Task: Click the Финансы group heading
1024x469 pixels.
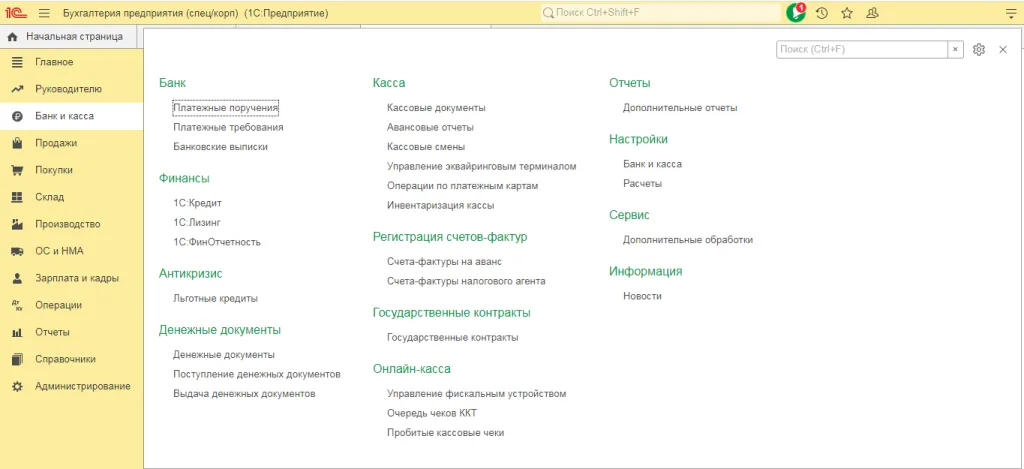Action: pos(184,178)
